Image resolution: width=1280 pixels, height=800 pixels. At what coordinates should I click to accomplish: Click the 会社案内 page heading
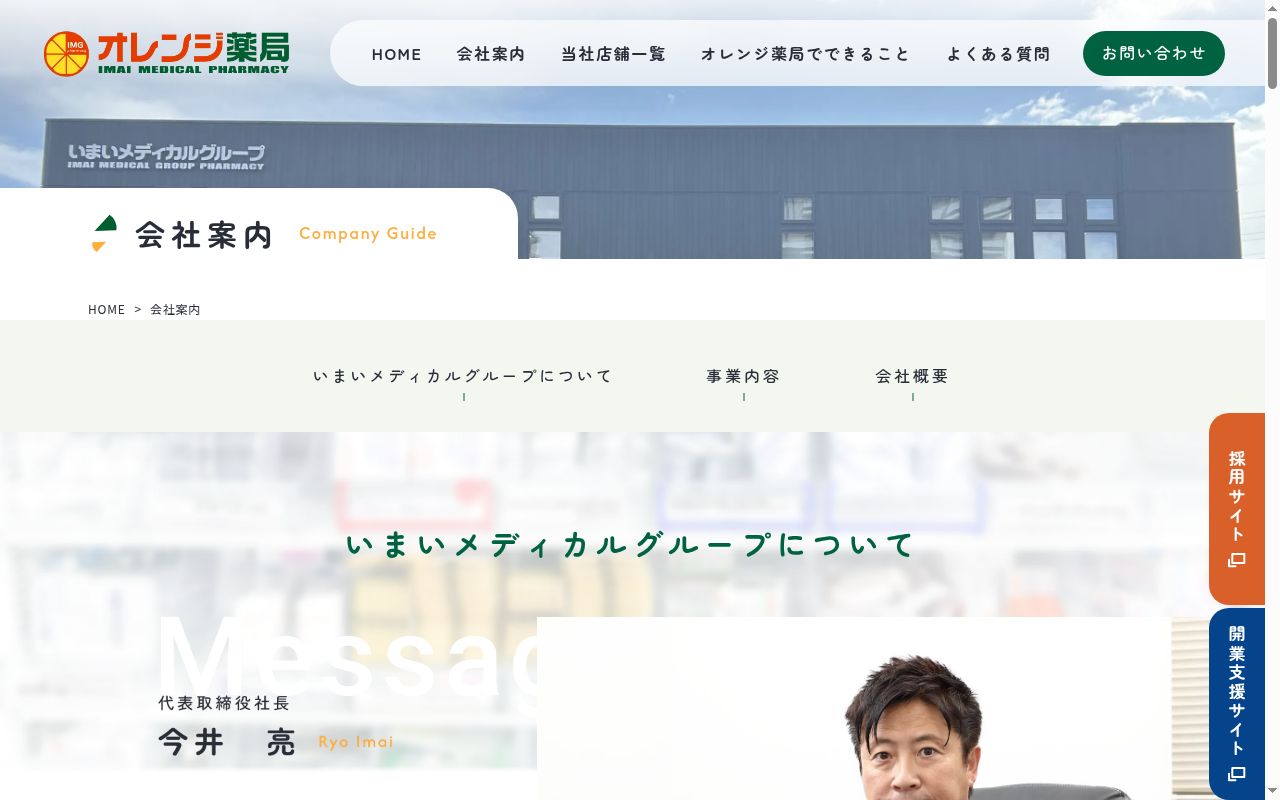pos(204,235)
